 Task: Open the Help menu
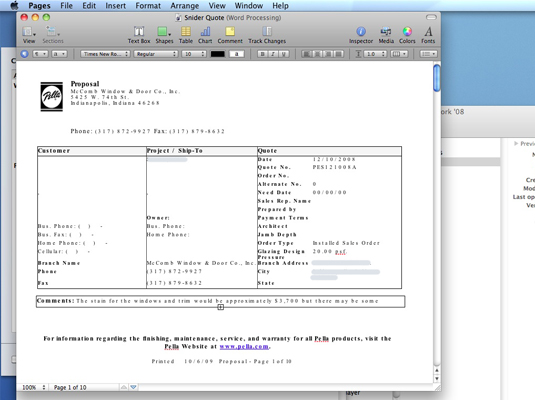pyautogui.click(x=280, y=5)
